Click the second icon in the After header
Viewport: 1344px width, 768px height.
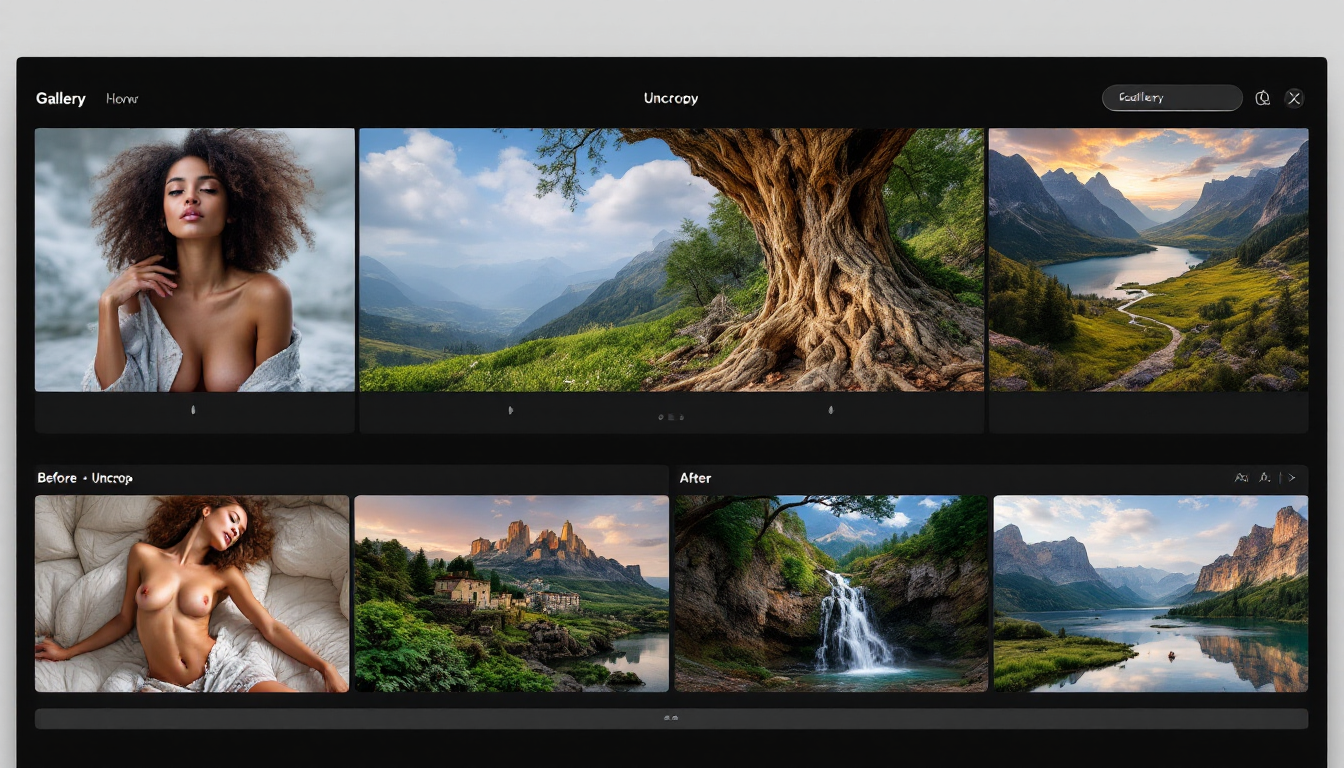tap(1265, 478)
